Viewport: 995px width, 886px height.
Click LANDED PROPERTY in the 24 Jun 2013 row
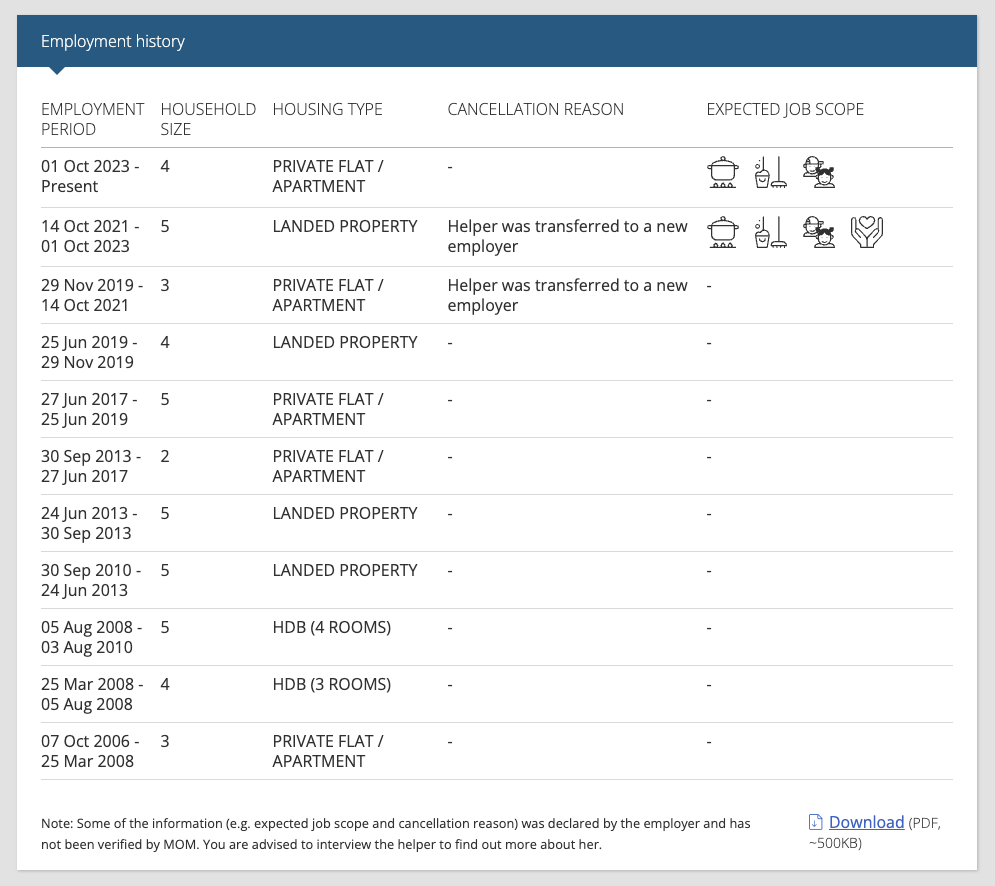[x=345, y=513]
